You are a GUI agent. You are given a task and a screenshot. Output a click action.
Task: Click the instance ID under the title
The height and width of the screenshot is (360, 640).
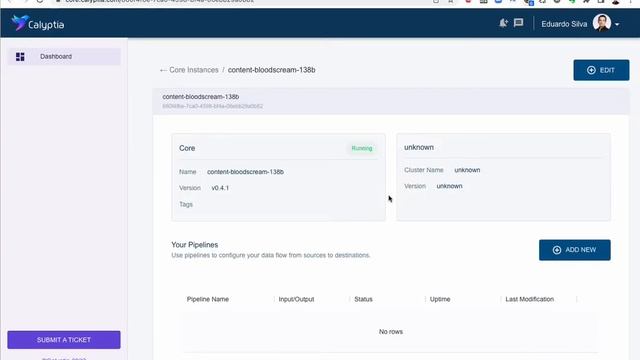click(213, 106)
